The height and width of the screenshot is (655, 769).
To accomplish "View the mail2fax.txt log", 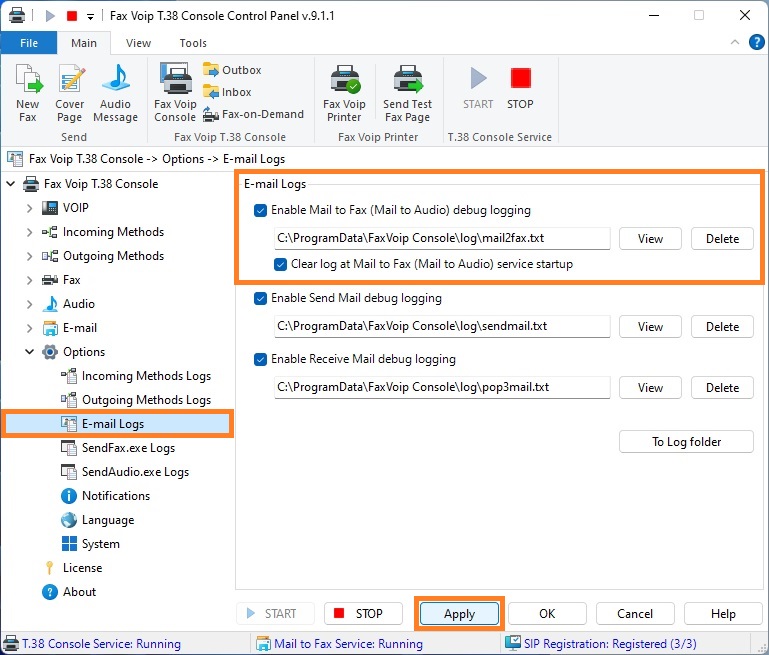I will tap(650, 239).
